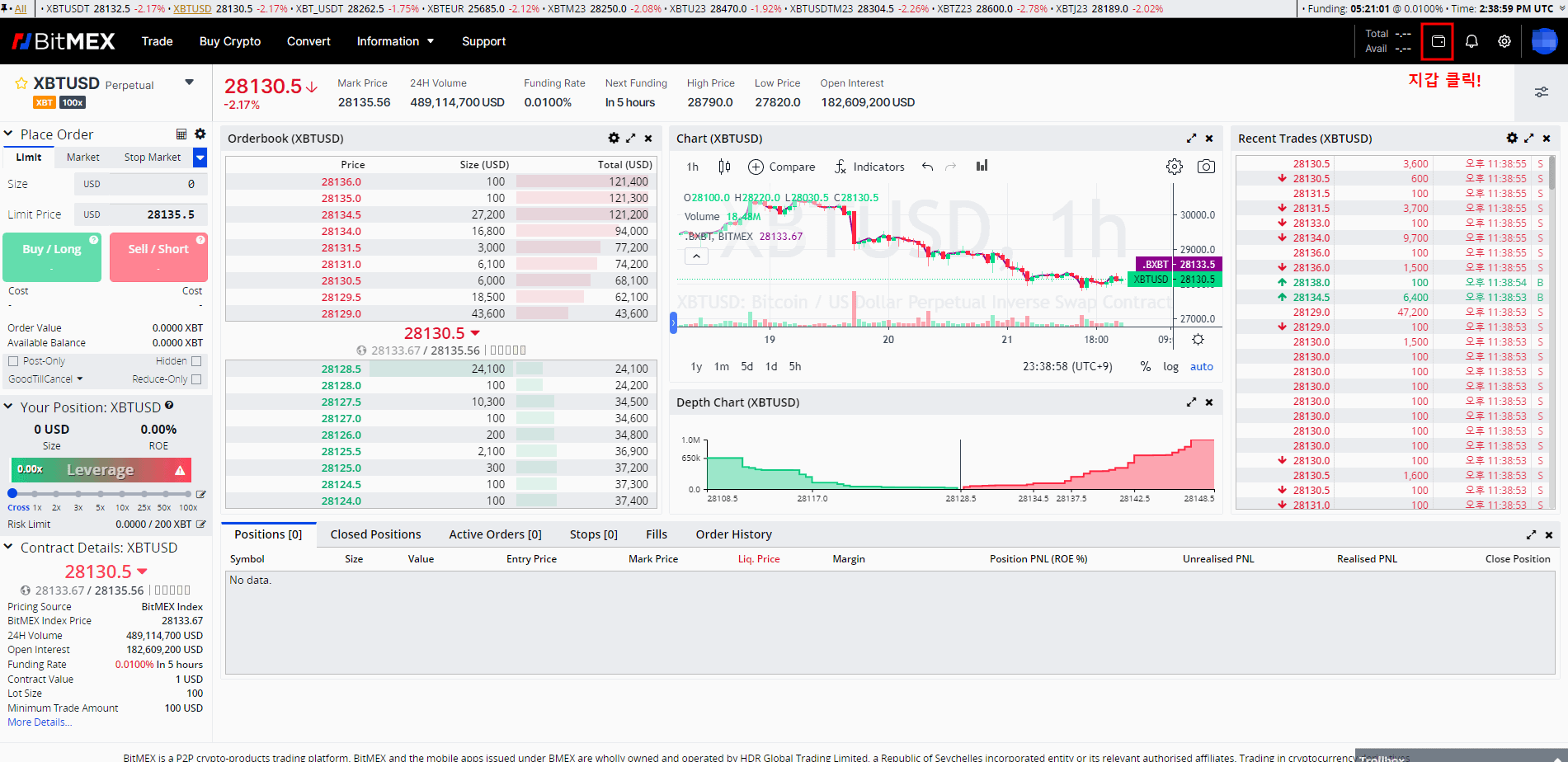This screenshot has height=762, width=1568.
Task: Open Orderbook settings gear
Action: click(614, 139)
